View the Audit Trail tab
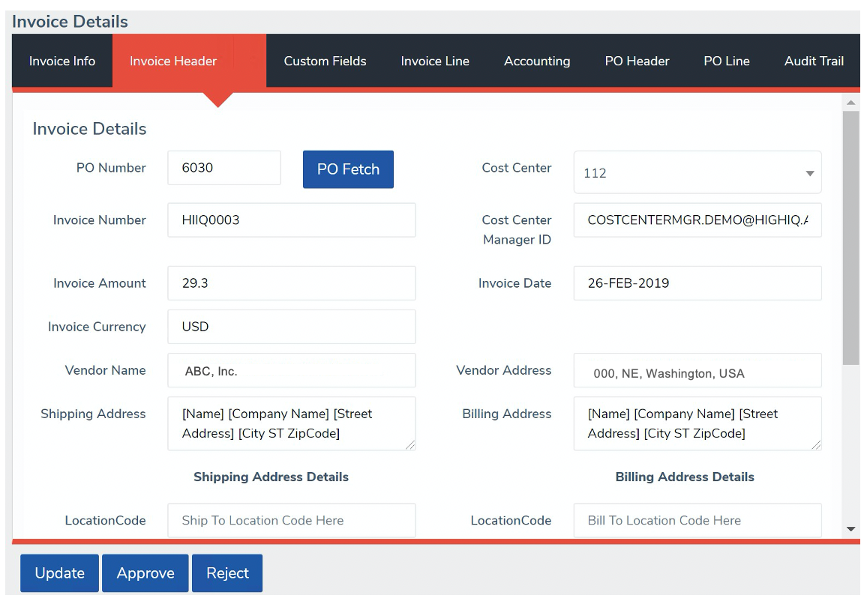This screenshot has width=868, height=602. pos(814,61)
